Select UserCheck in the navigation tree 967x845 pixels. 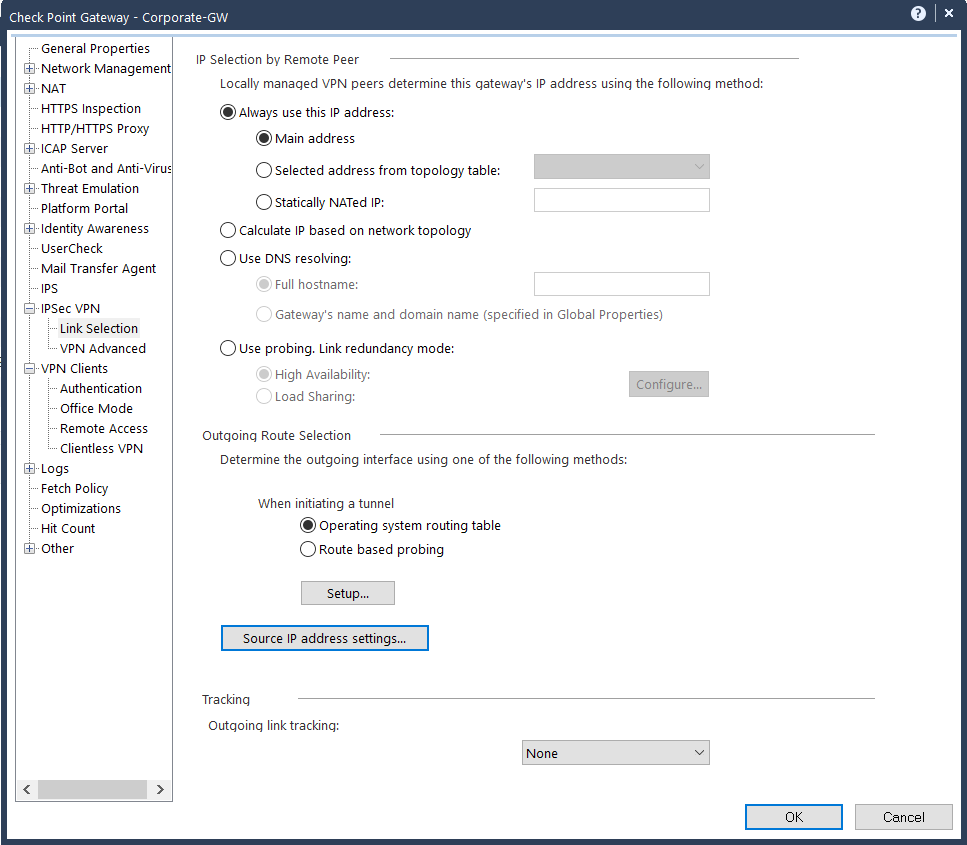tap(72, 249)
